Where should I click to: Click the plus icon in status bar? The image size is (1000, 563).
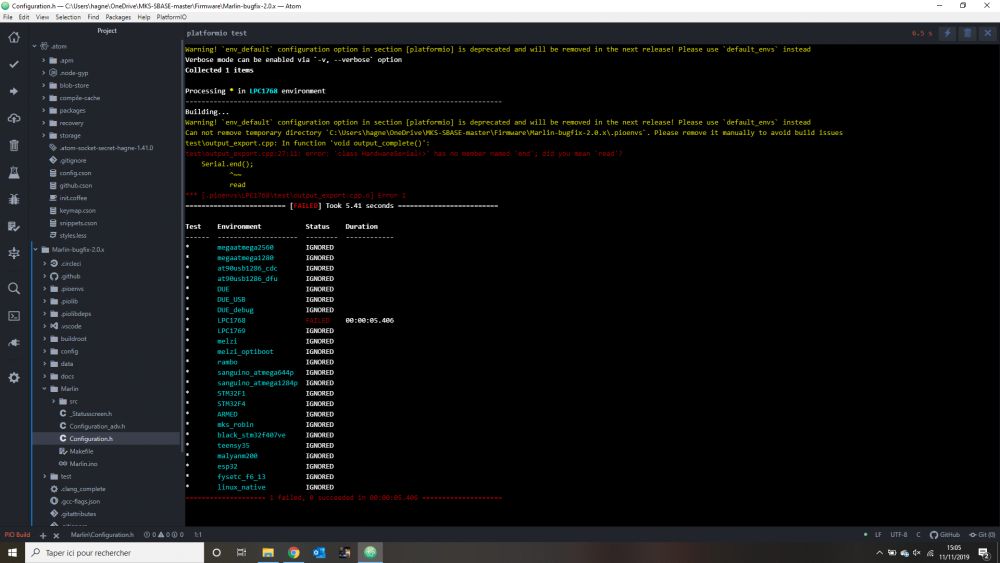[x=43, y=535]
